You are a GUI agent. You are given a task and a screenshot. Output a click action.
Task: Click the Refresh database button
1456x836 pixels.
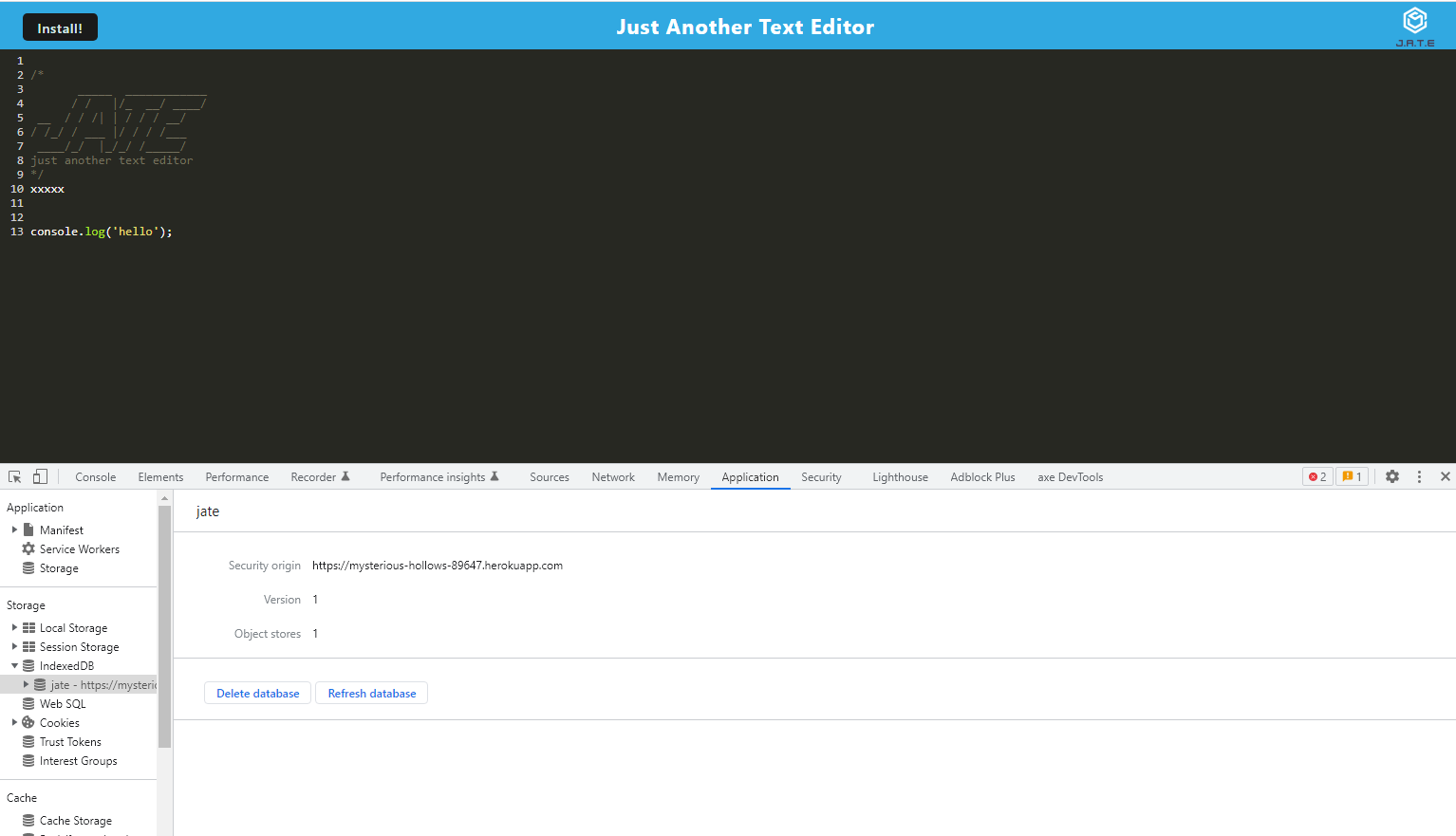coord(371,693)
